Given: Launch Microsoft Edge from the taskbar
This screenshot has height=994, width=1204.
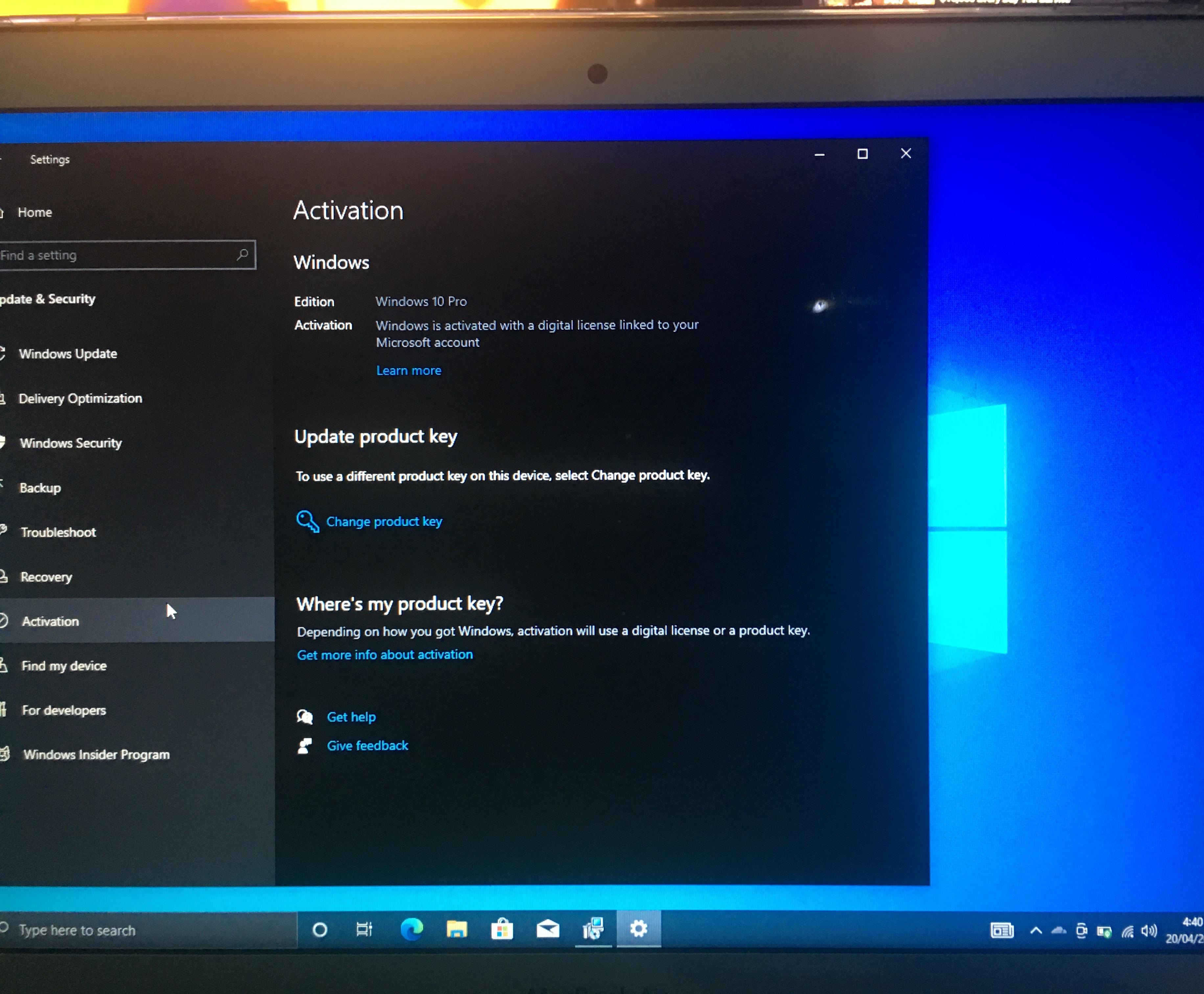Looking at the screenshot, I should 411,929.
